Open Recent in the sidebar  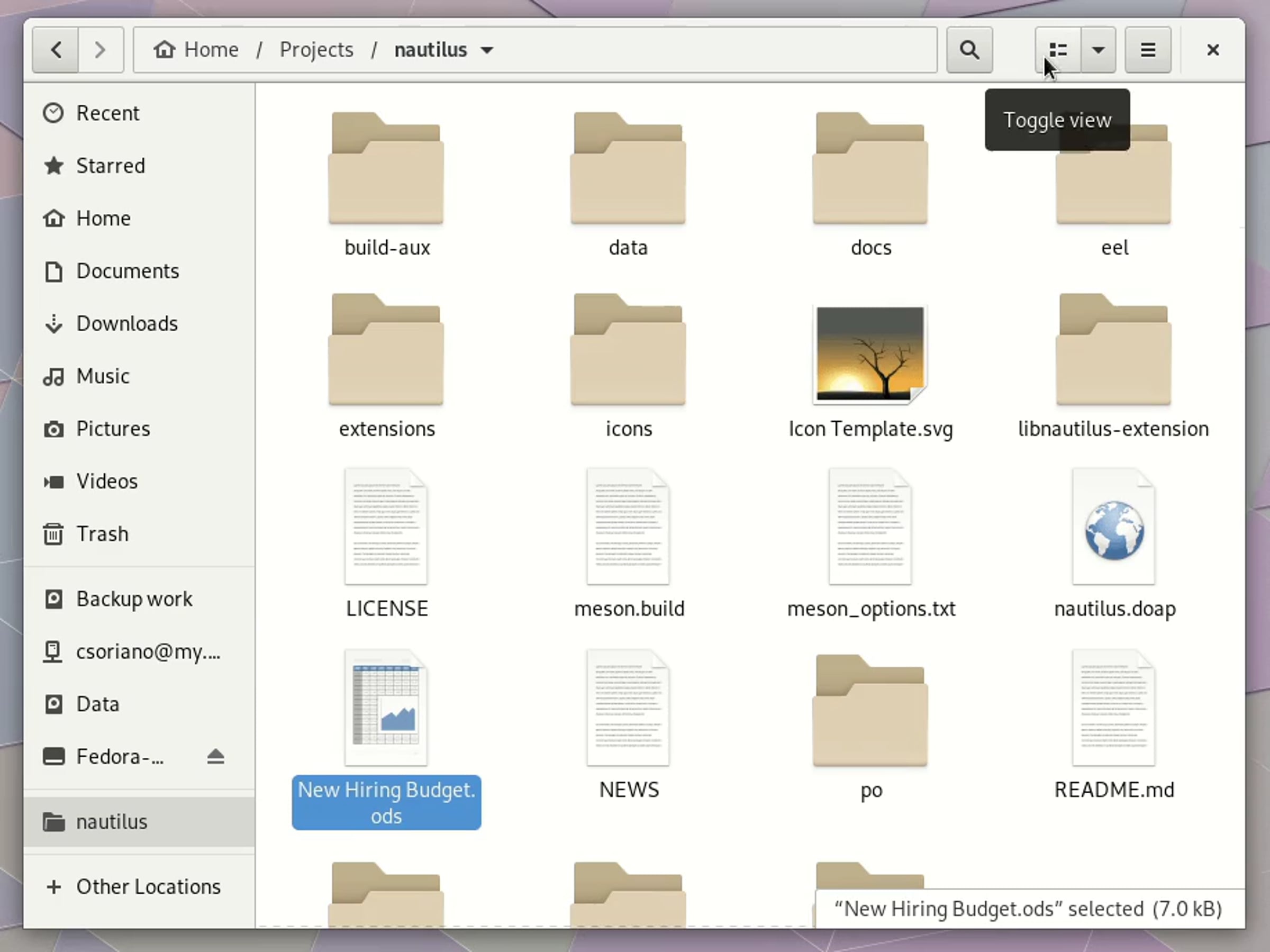point(140,113)
